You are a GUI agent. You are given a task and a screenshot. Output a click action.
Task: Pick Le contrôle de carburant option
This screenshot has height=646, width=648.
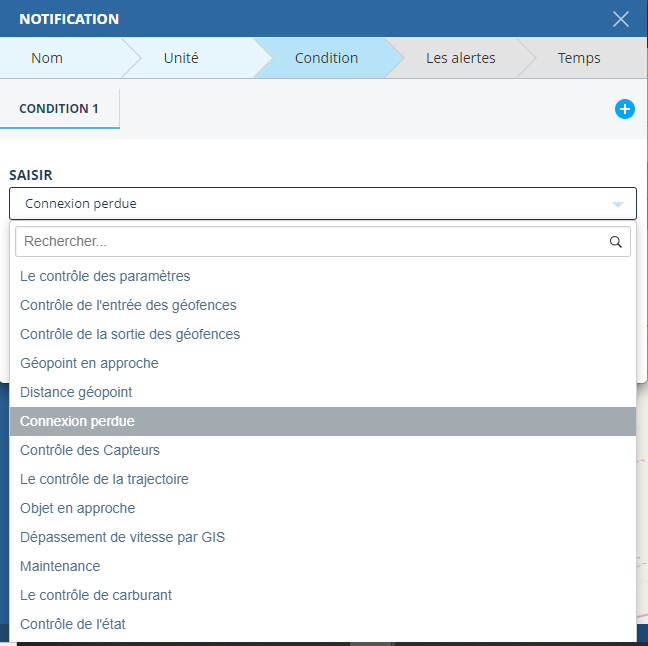pyautogui.click(x=96, y=595)
